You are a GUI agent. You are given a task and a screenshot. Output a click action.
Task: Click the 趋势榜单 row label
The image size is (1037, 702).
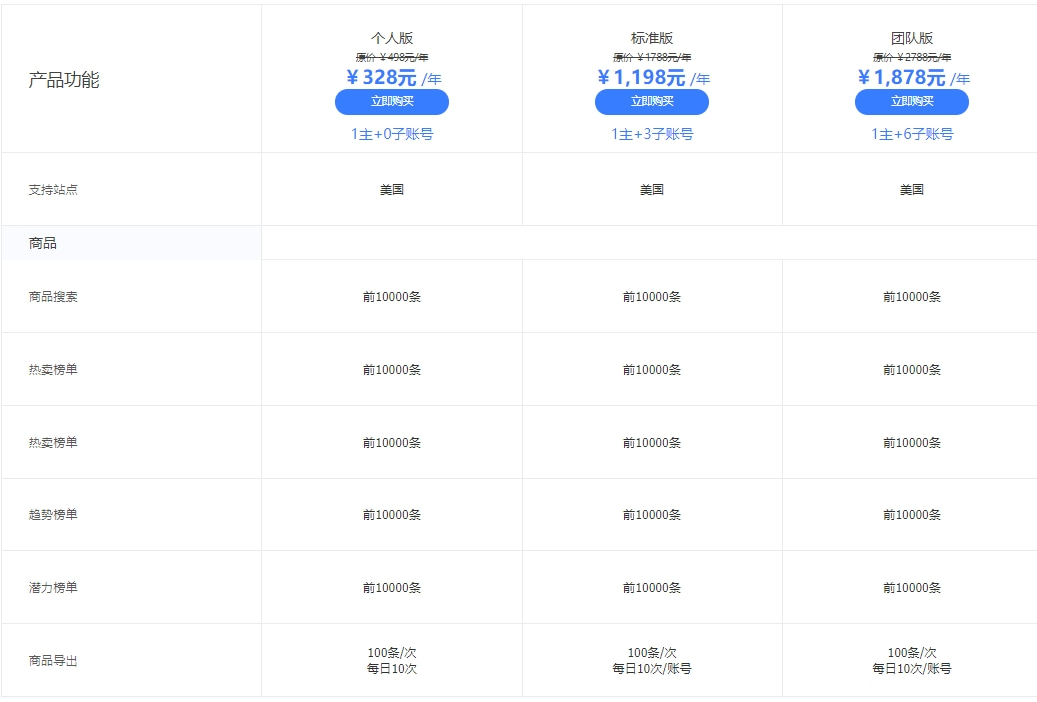click(53, 515)
